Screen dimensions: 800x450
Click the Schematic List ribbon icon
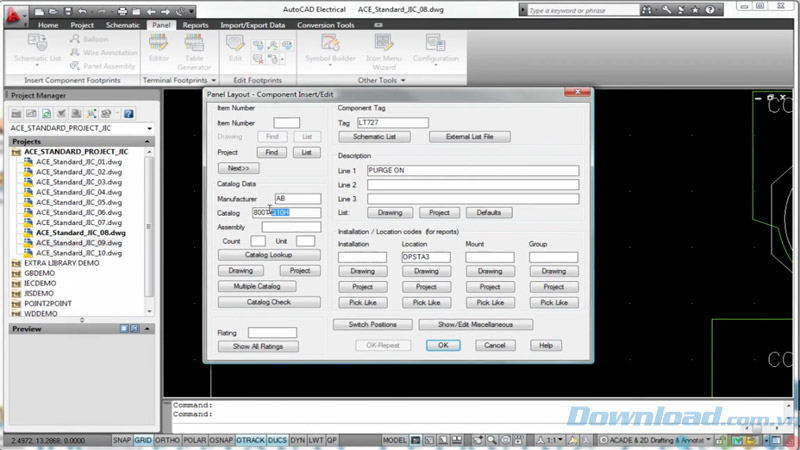[37, 47]
